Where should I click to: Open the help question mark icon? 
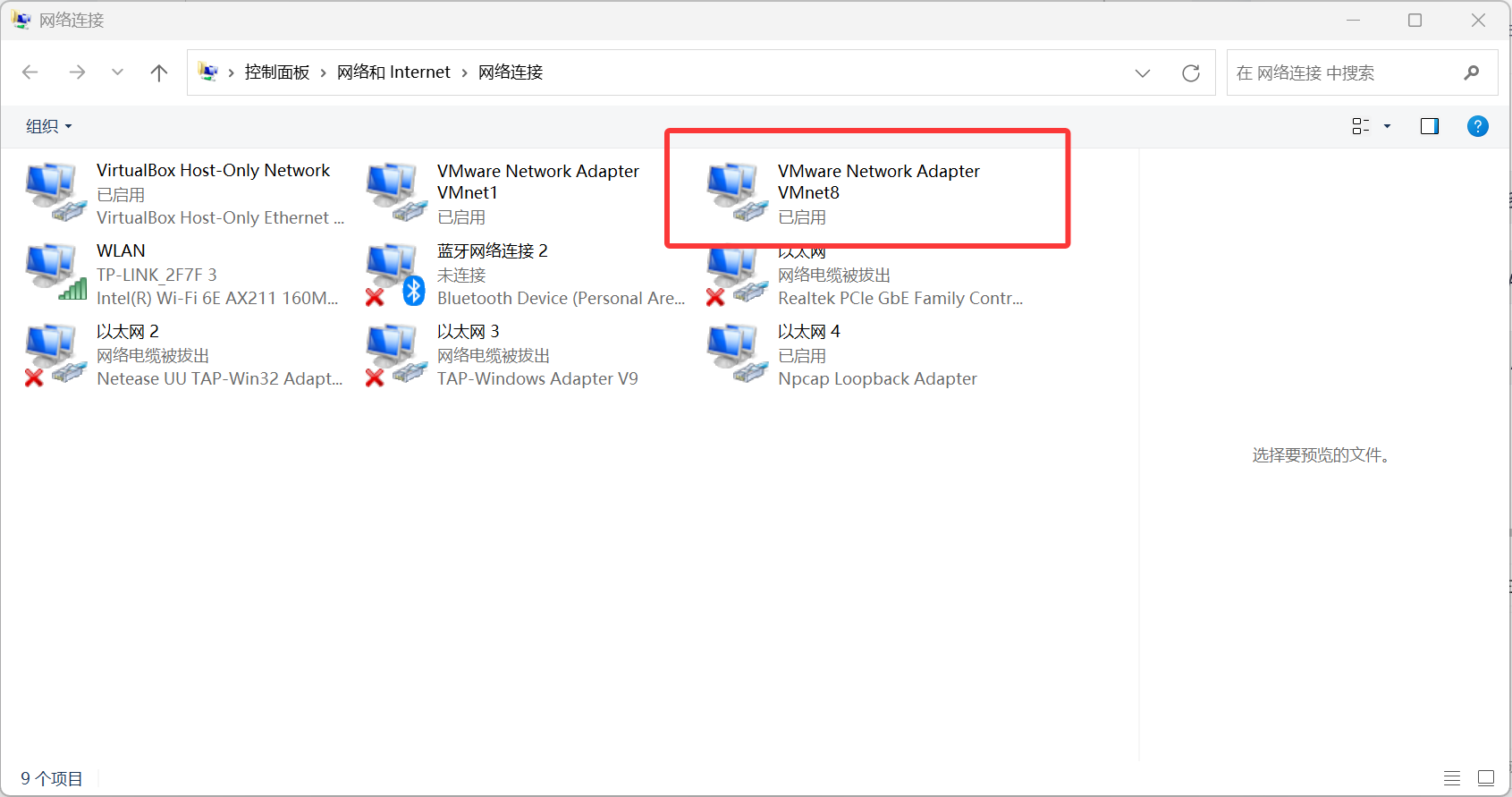click(1478, 126)
